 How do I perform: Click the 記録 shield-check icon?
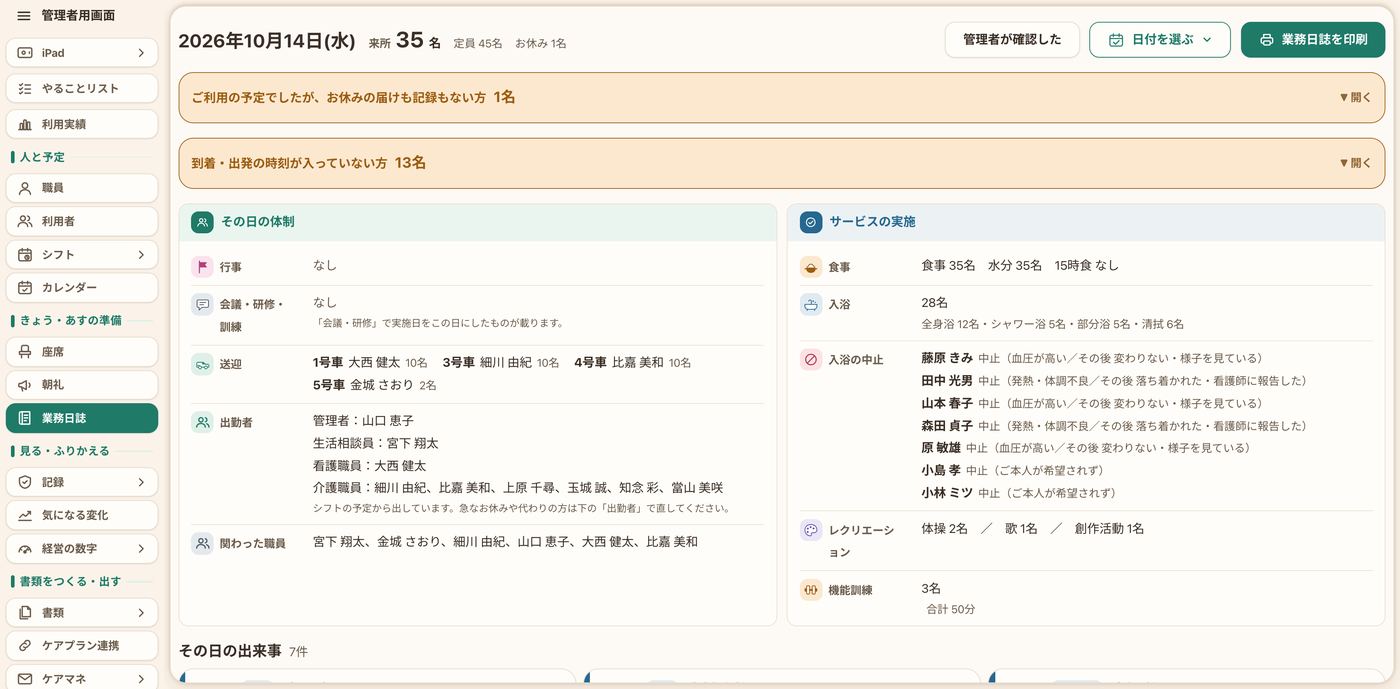[25, 482]
